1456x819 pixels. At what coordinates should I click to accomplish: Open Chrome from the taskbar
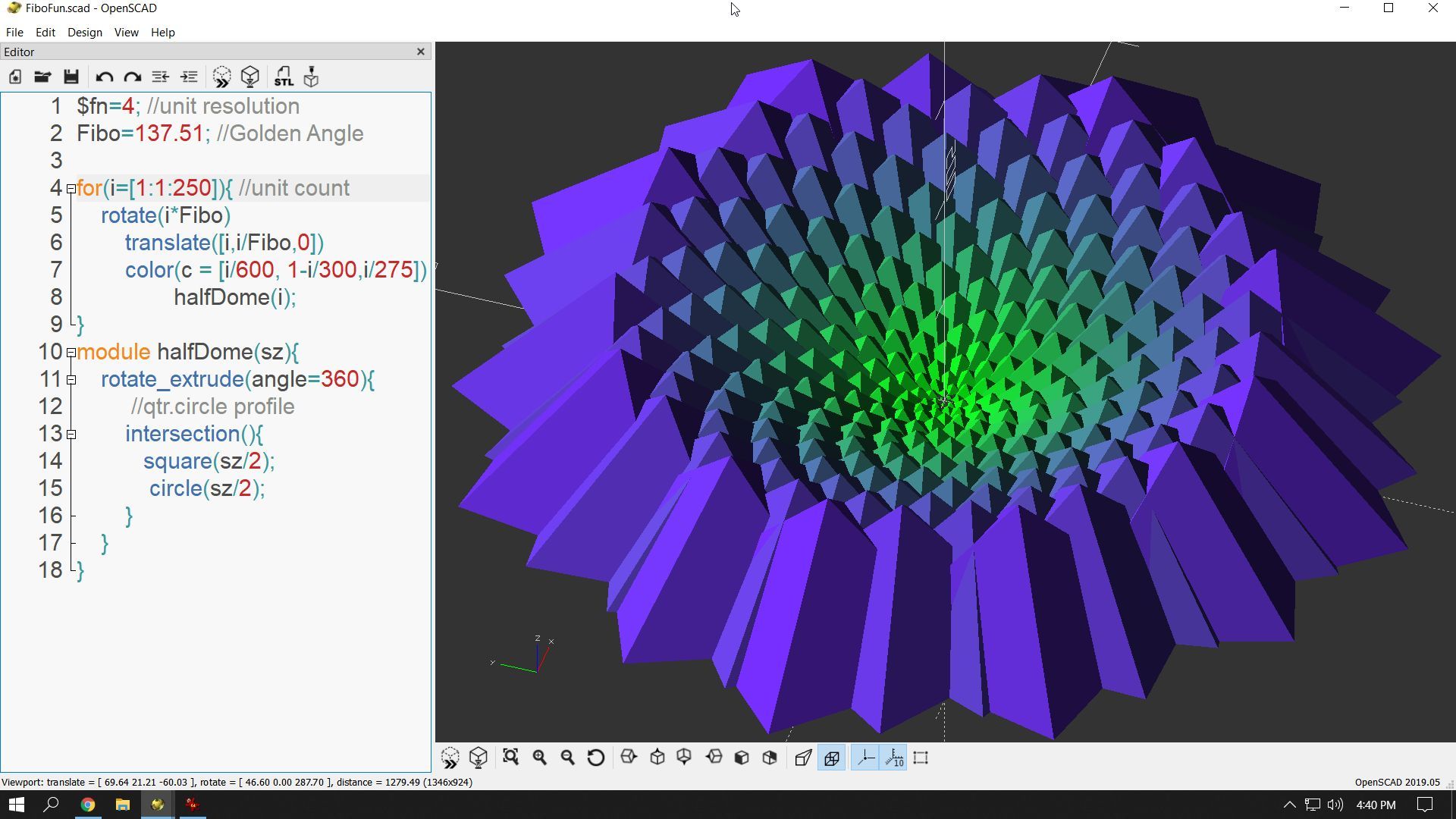click(88, 805)
